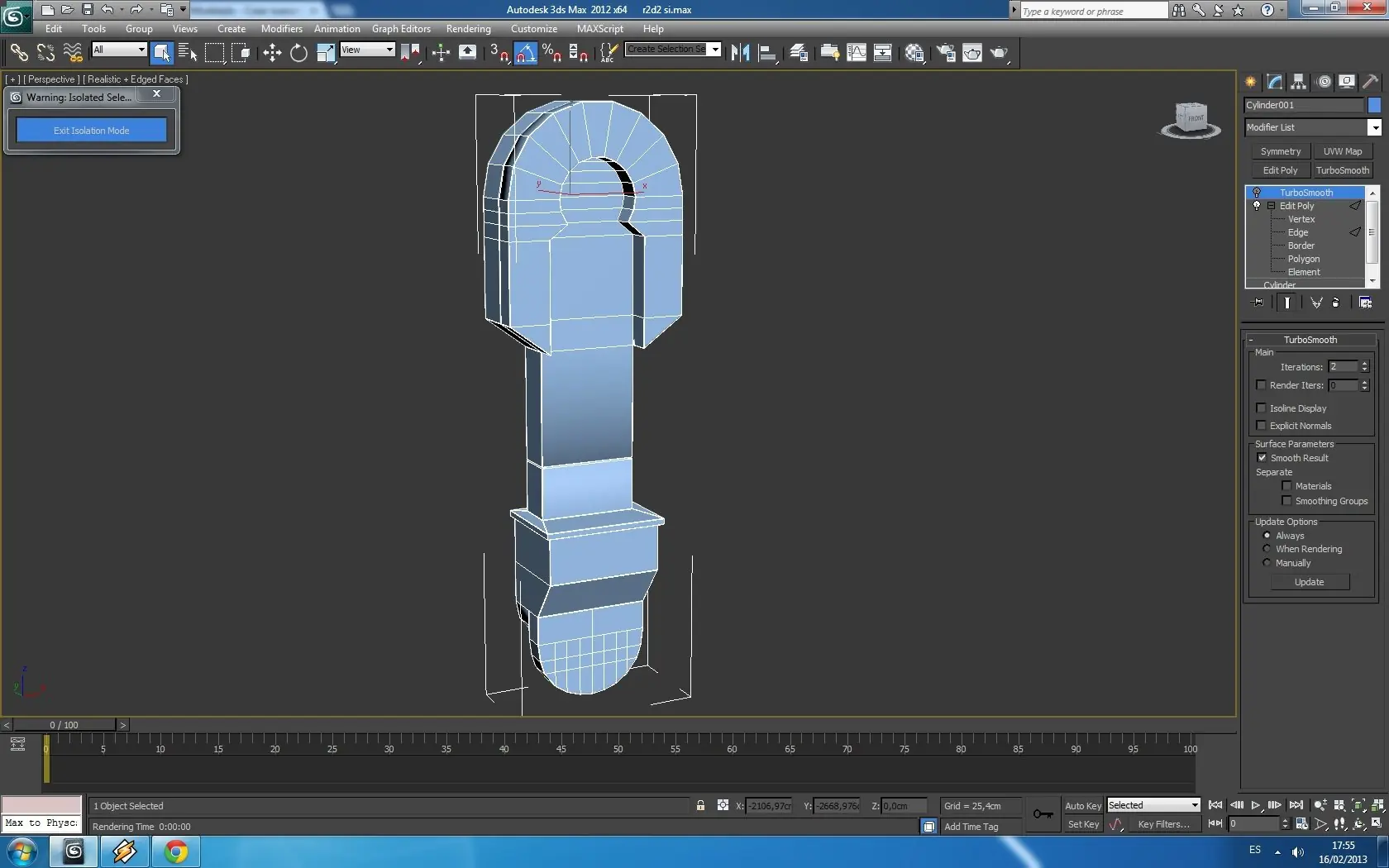
Task: Toggle Angle Snap in toolbar
Action: pos(526,53)
